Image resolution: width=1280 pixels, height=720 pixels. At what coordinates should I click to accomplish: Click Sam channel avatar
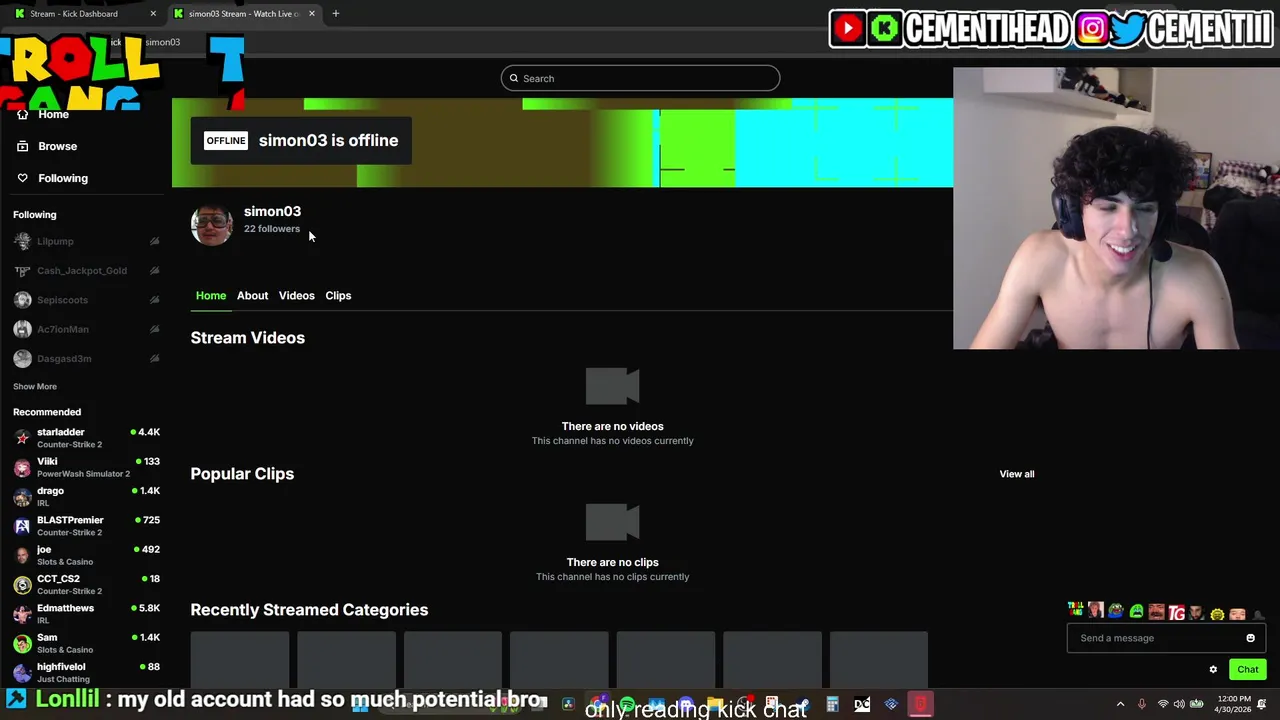click(x=22, y=643)
